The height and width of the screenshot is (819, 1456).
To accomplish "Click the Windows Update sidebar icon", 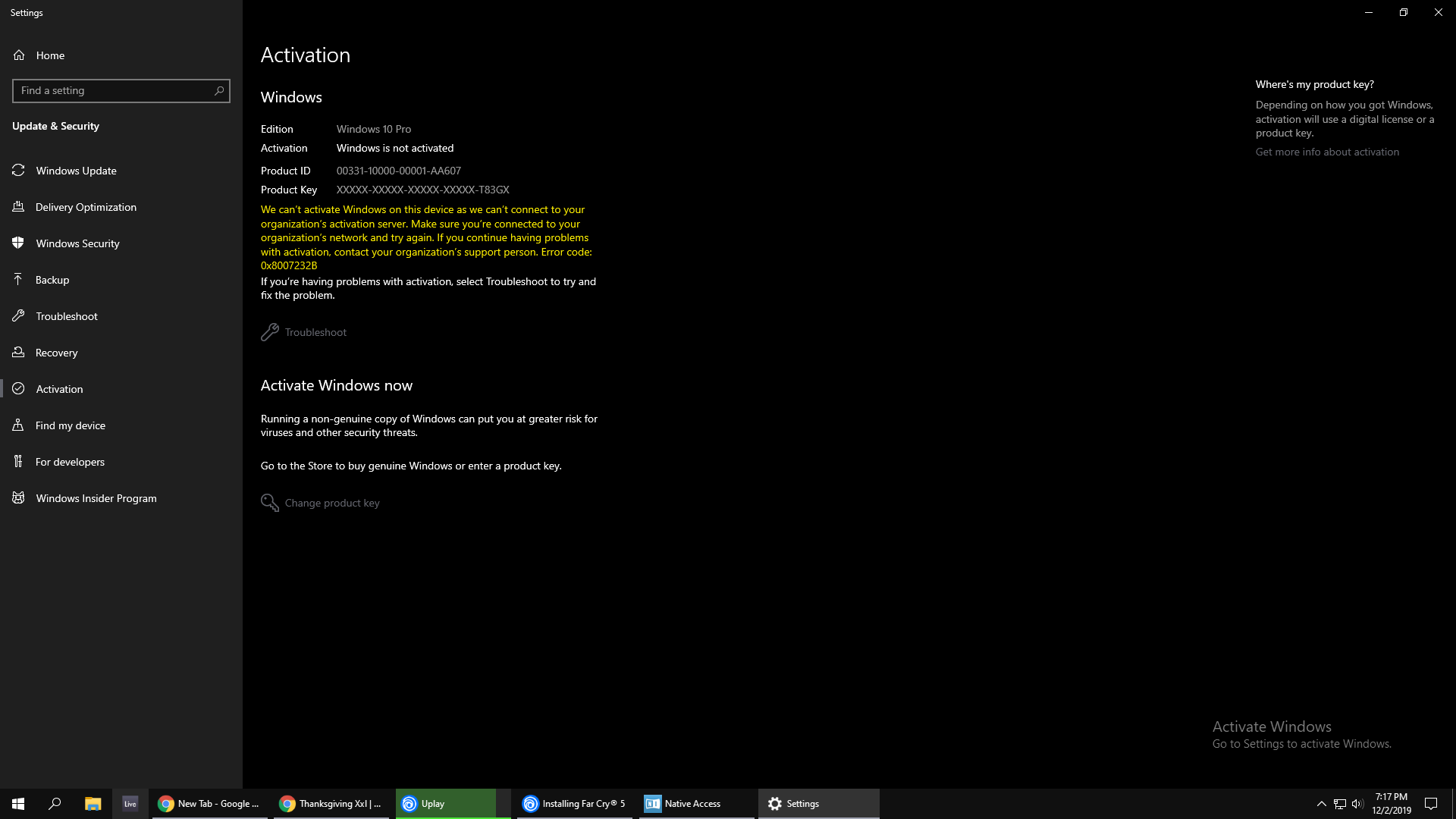I will pos(18,170).
